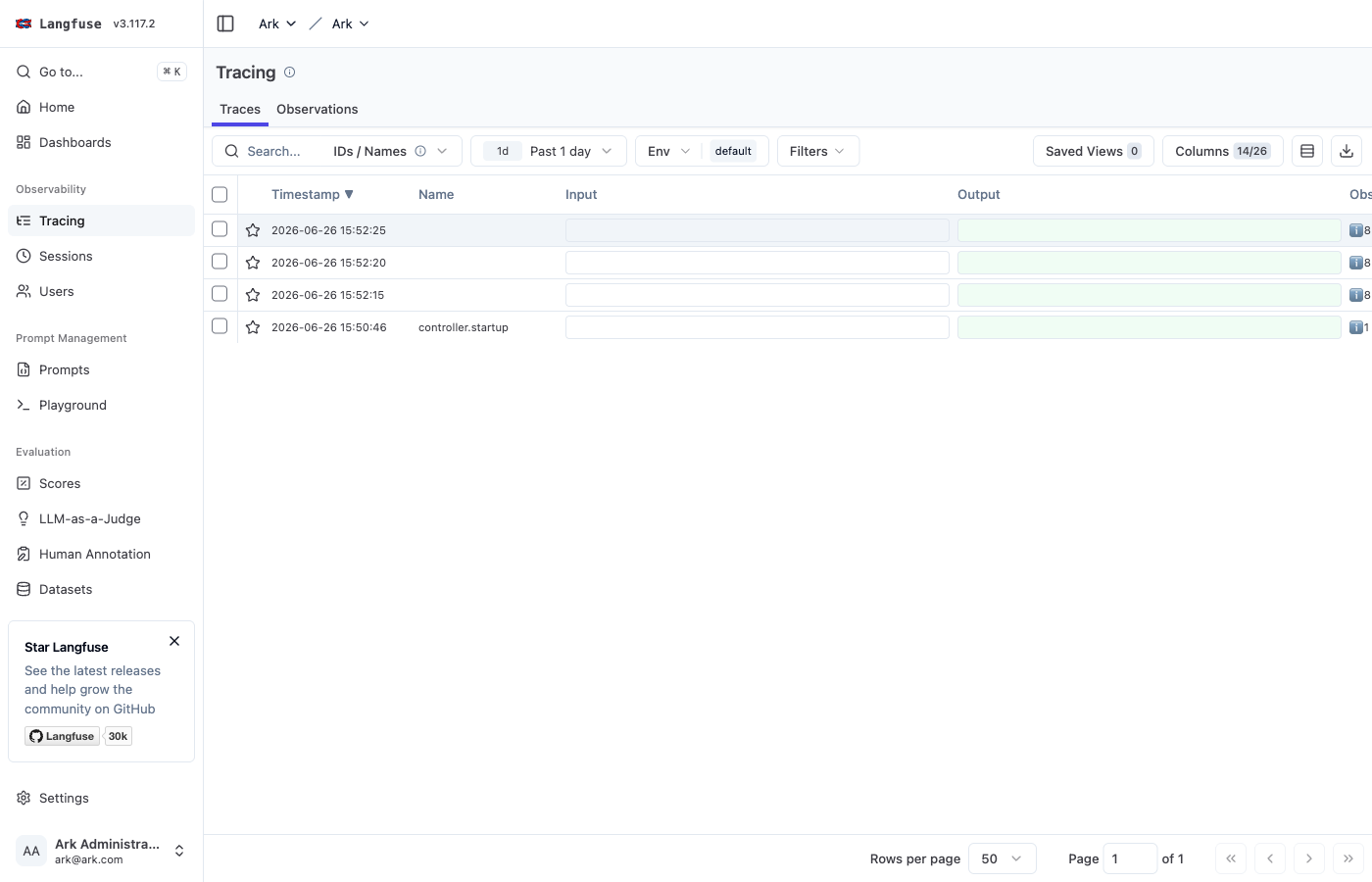The width and height of the screenshot is (1372, 882).
Task: Open the Past 1 day time range dropdown
Action: click(549, 151)
